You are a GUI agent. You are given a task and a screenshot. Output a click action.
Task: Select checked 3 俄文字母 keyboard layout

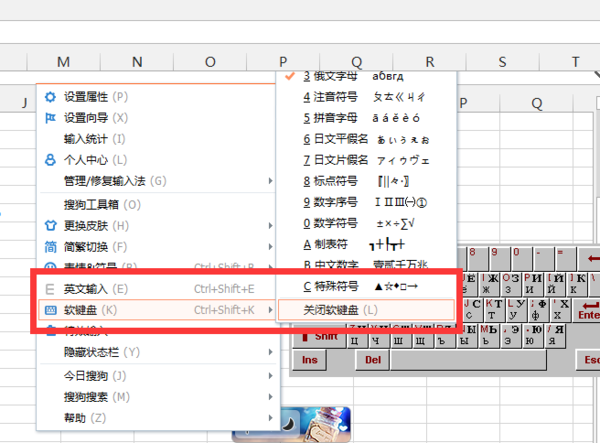tap(366, 76)
